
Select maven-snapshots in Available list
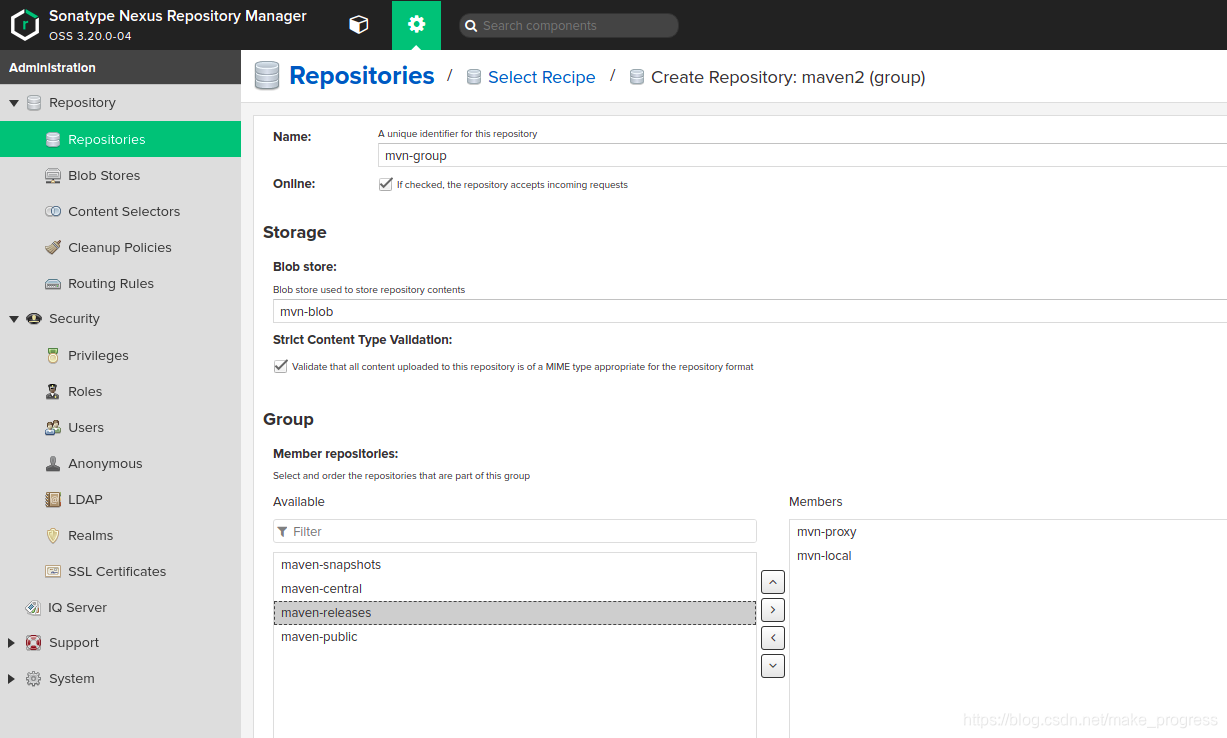515,565
